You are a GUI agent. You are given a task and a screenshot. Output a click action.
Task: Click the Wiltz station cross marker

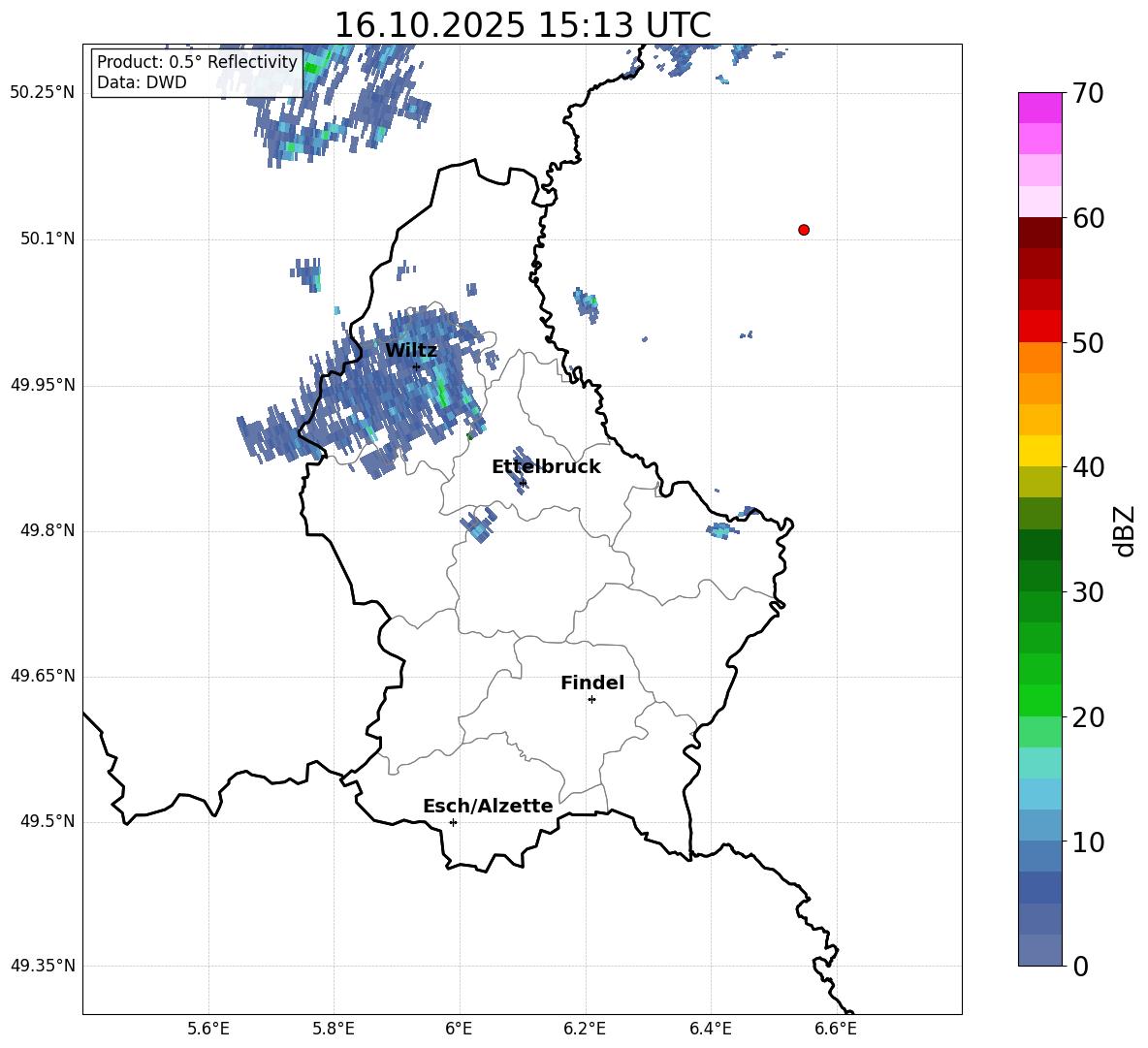click(416, 366)
